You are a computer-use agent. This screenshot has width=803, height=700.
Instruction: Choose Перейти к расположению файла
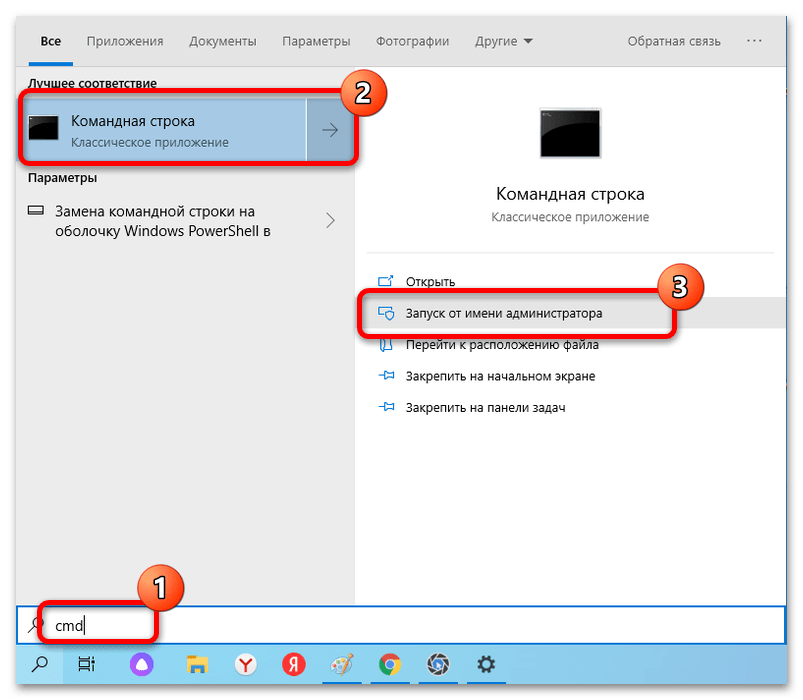pos(502,345)
